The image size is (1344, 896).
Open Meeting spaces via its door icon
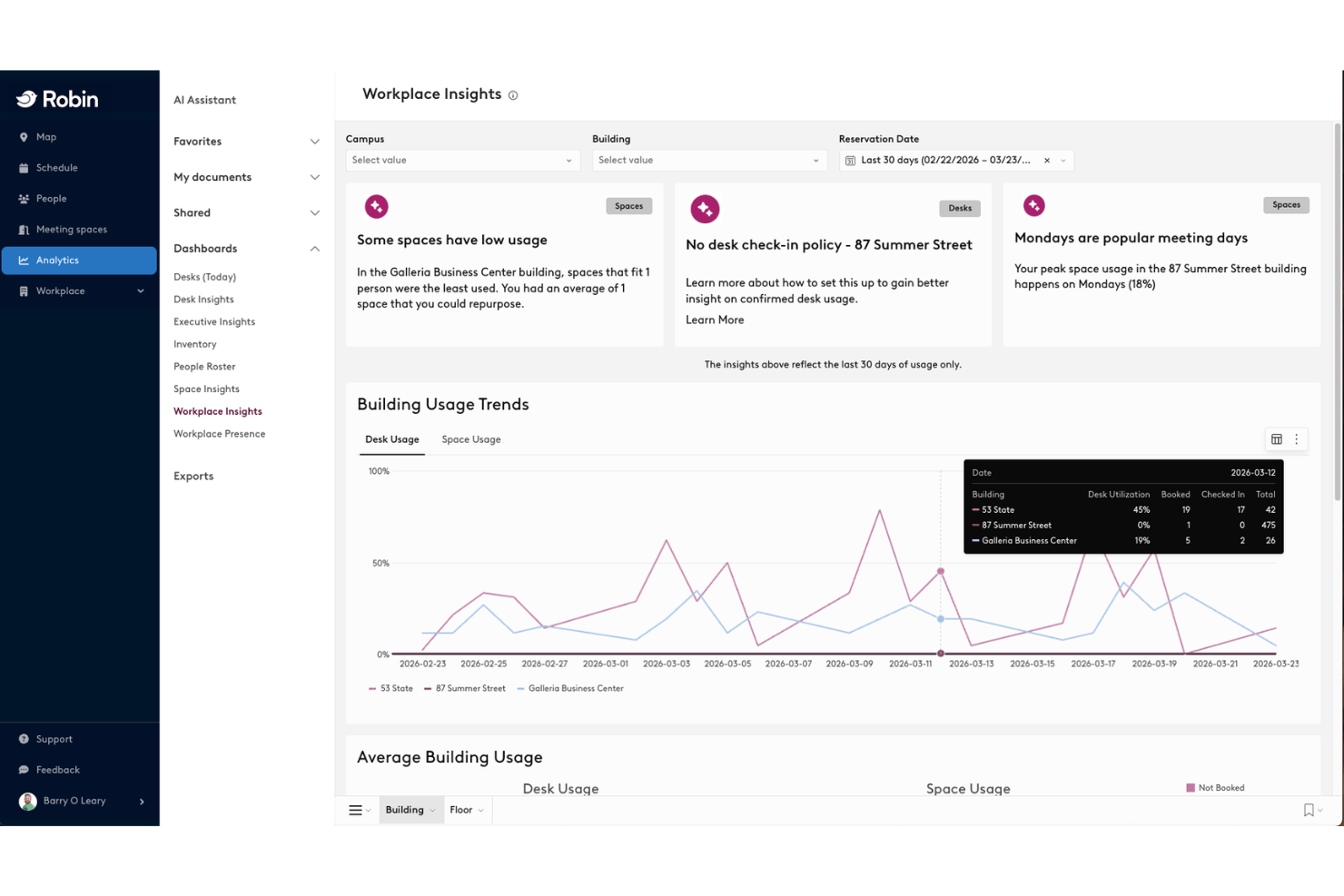[24, 230]
